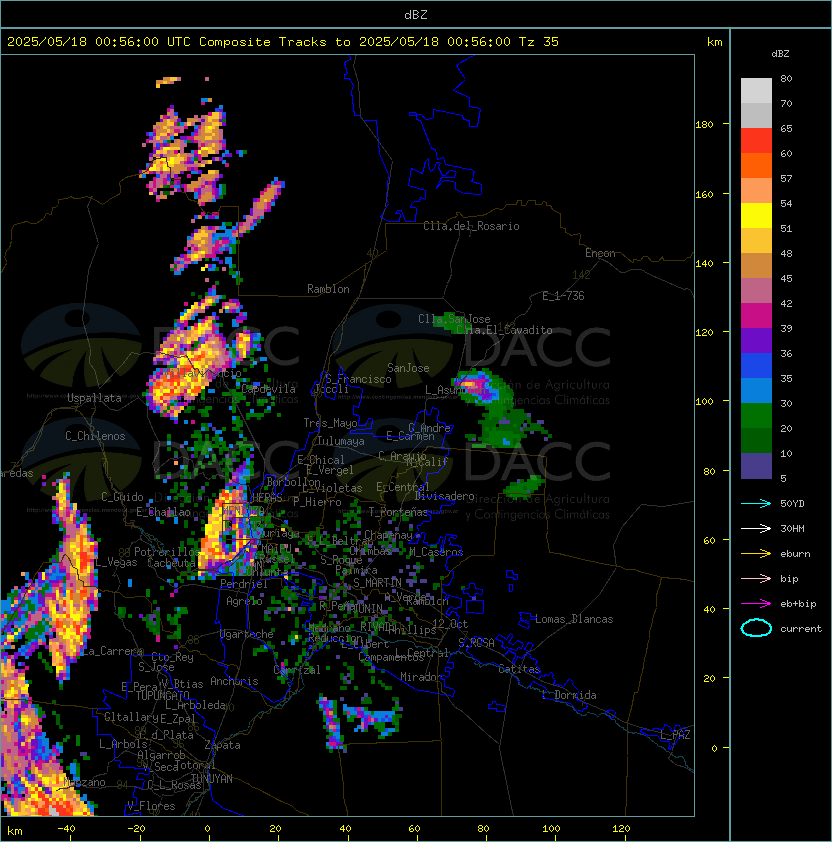The height and width of the screenshot is (842, 832).
Task: Pick the bright yellow swatch in dBZ scale
Action: point(756,215)
